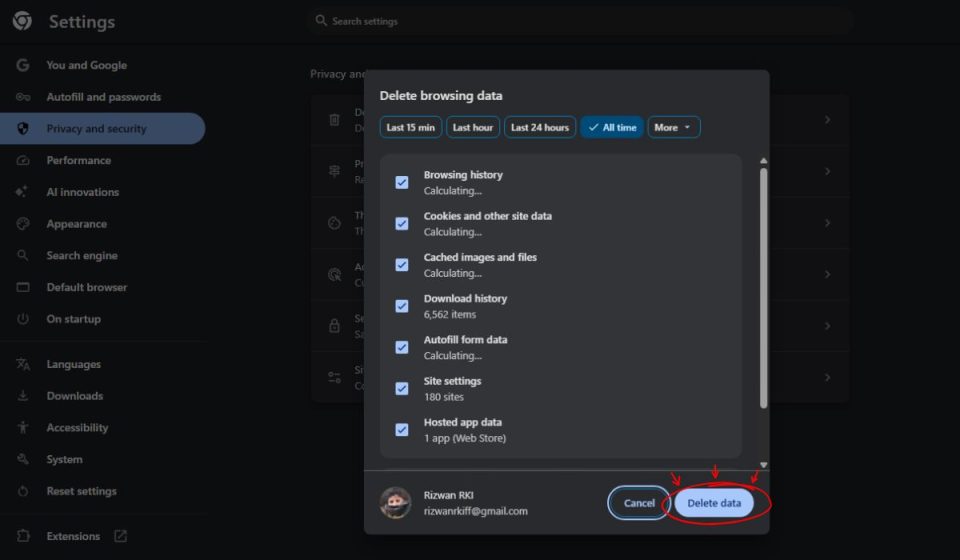
Task: Click the 6,562 items text
Action: pos(449,315)
